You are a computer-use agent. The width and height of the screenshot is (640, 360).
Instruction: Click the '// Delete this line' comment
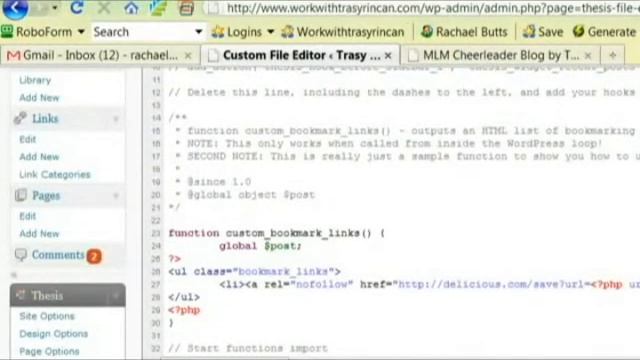click(402, 92)
